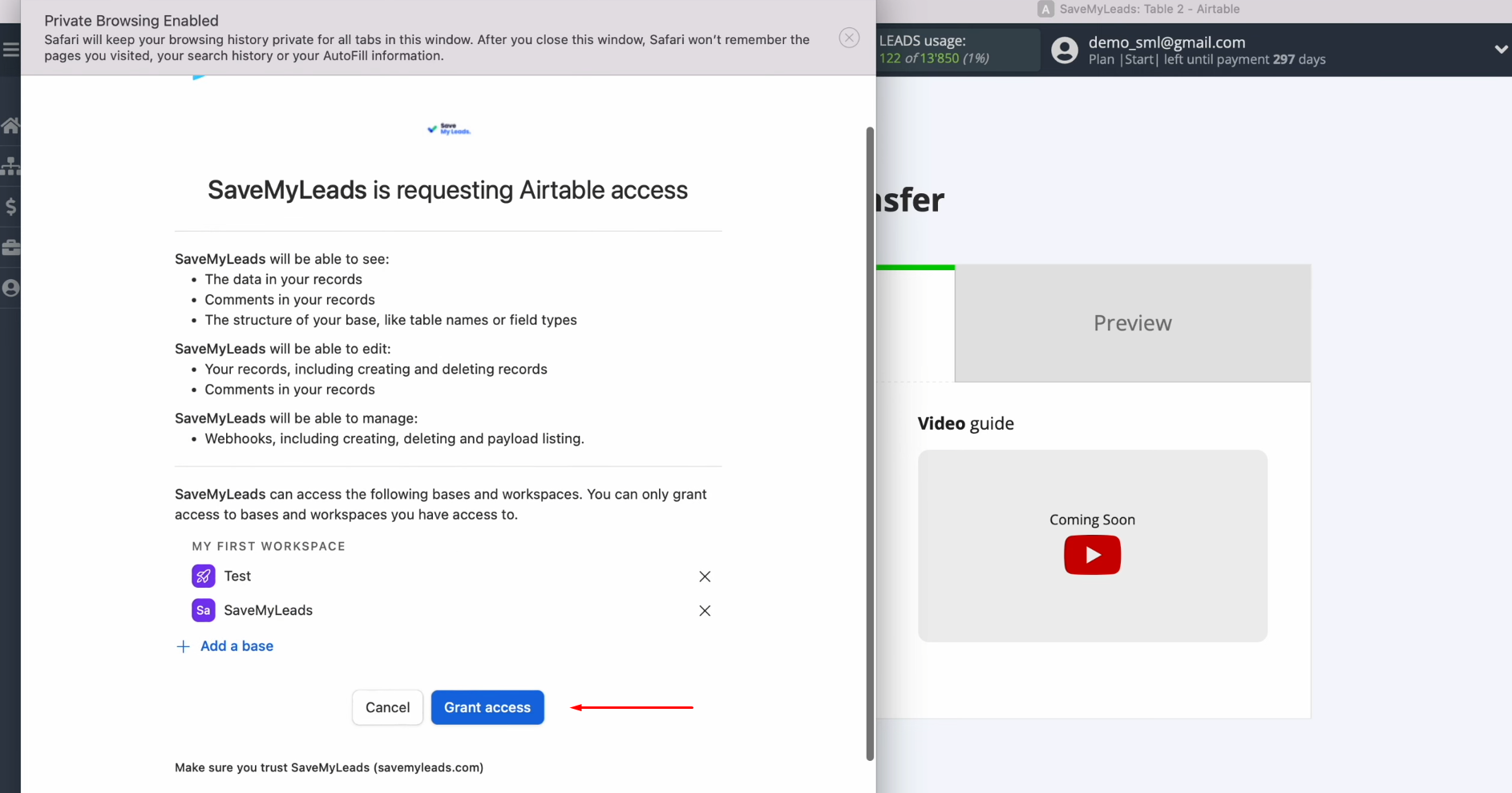
Task: Click the Airtable tab favicon in title bar
Action: pos(1045,9)
